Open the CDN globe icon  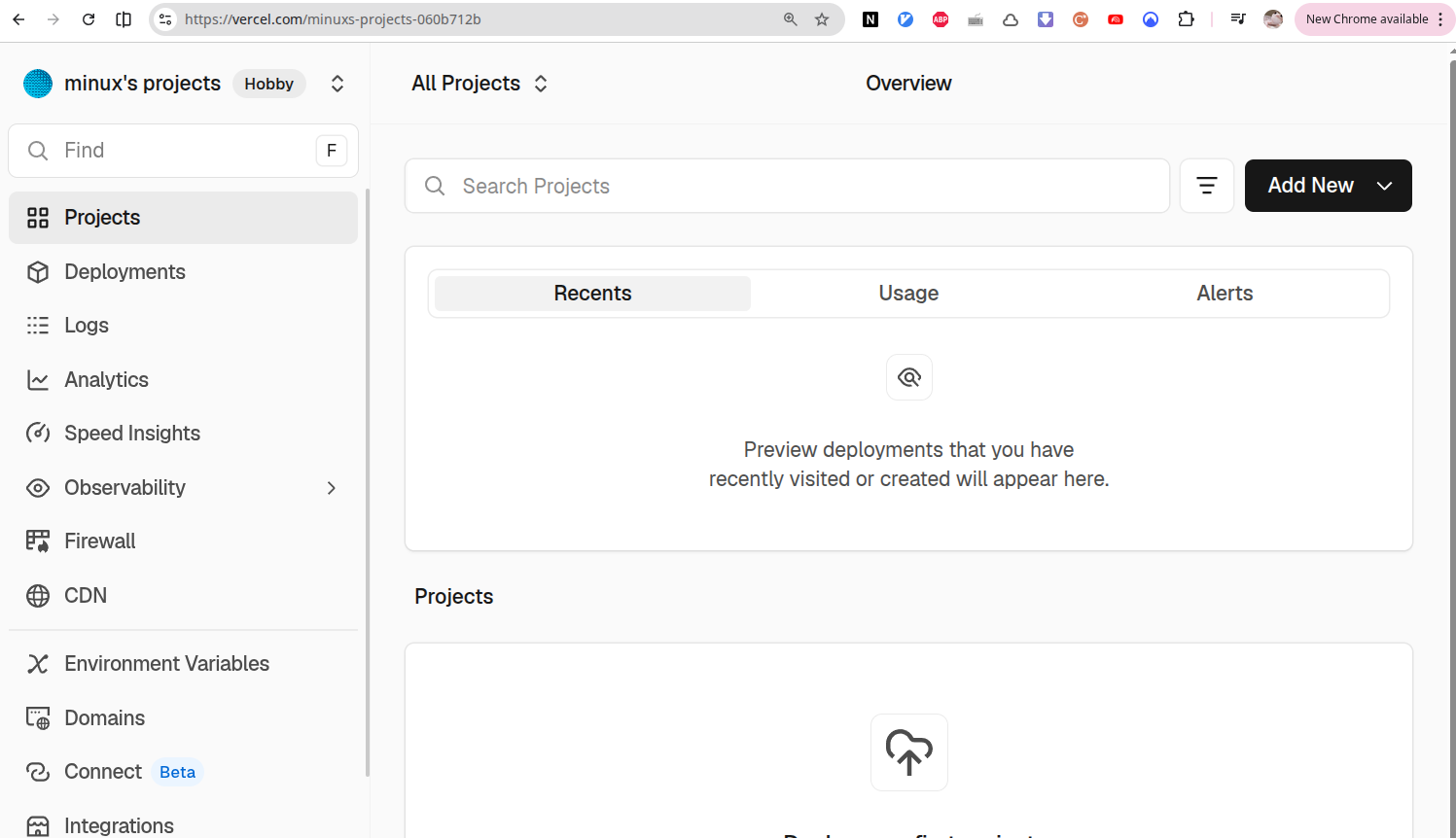[38, 596]
